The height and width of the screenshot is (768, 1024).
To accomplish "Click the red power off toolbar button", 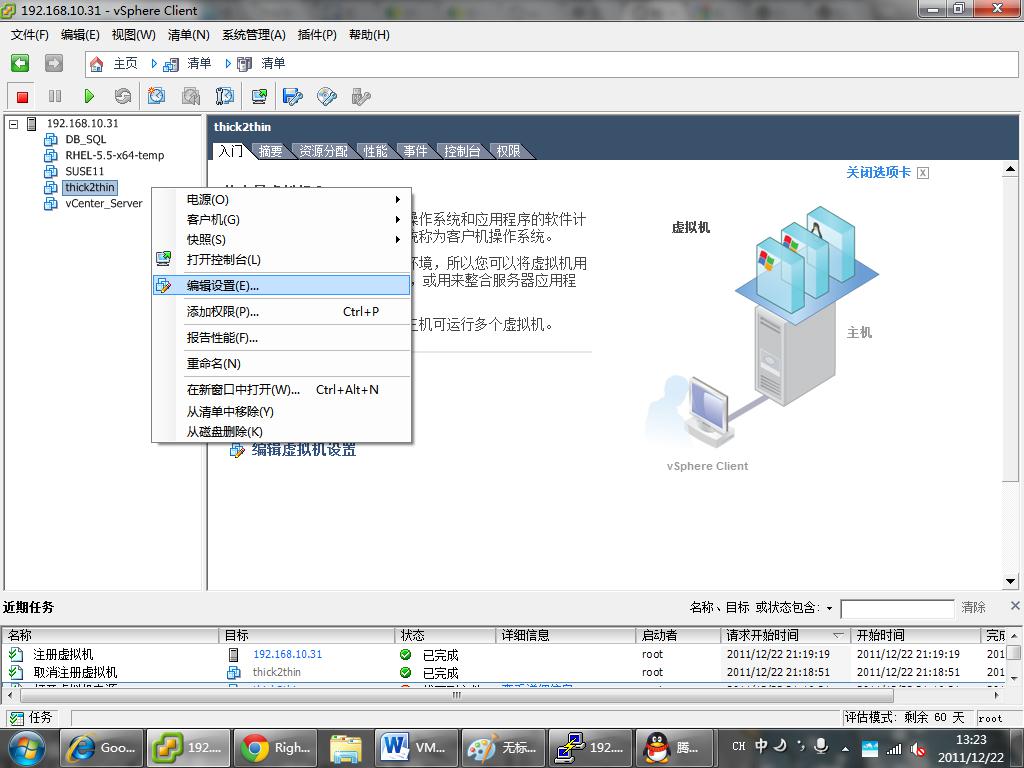I will point(22,97).
